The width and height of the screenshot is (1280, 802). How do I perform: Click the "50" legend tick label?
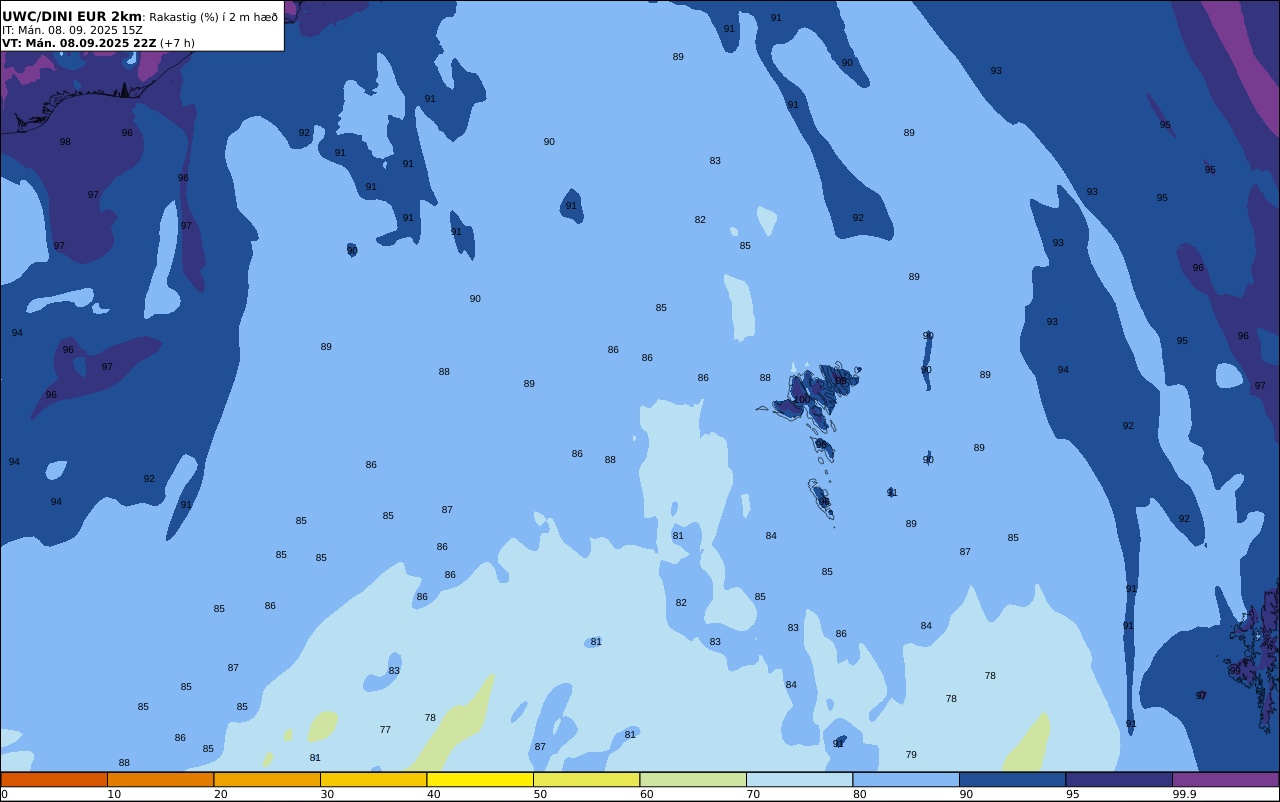[540, 794]
